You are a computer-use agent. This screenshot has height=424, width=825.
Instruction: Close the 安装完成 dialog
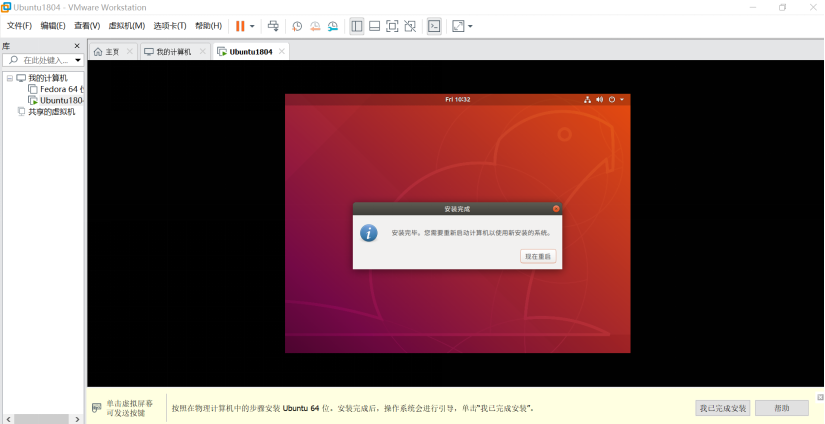pos(556,208)
